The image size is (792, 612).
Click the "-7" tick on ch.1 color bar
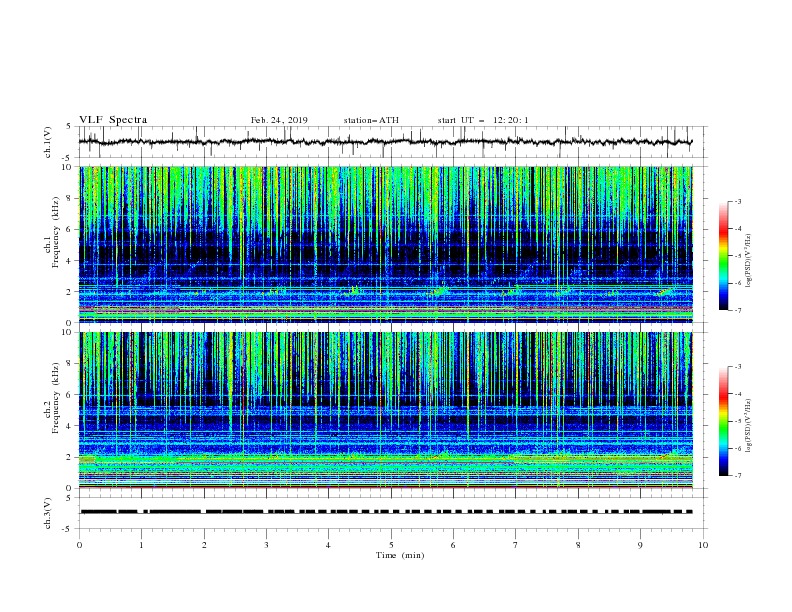point(737,310)
